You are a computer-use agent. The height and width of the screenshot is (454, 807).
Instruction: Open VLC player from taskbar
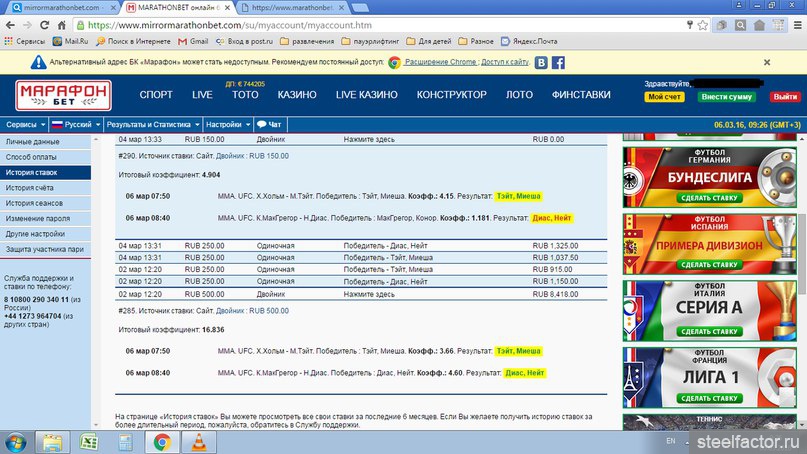pyautogui.click(x=199, y=441)
